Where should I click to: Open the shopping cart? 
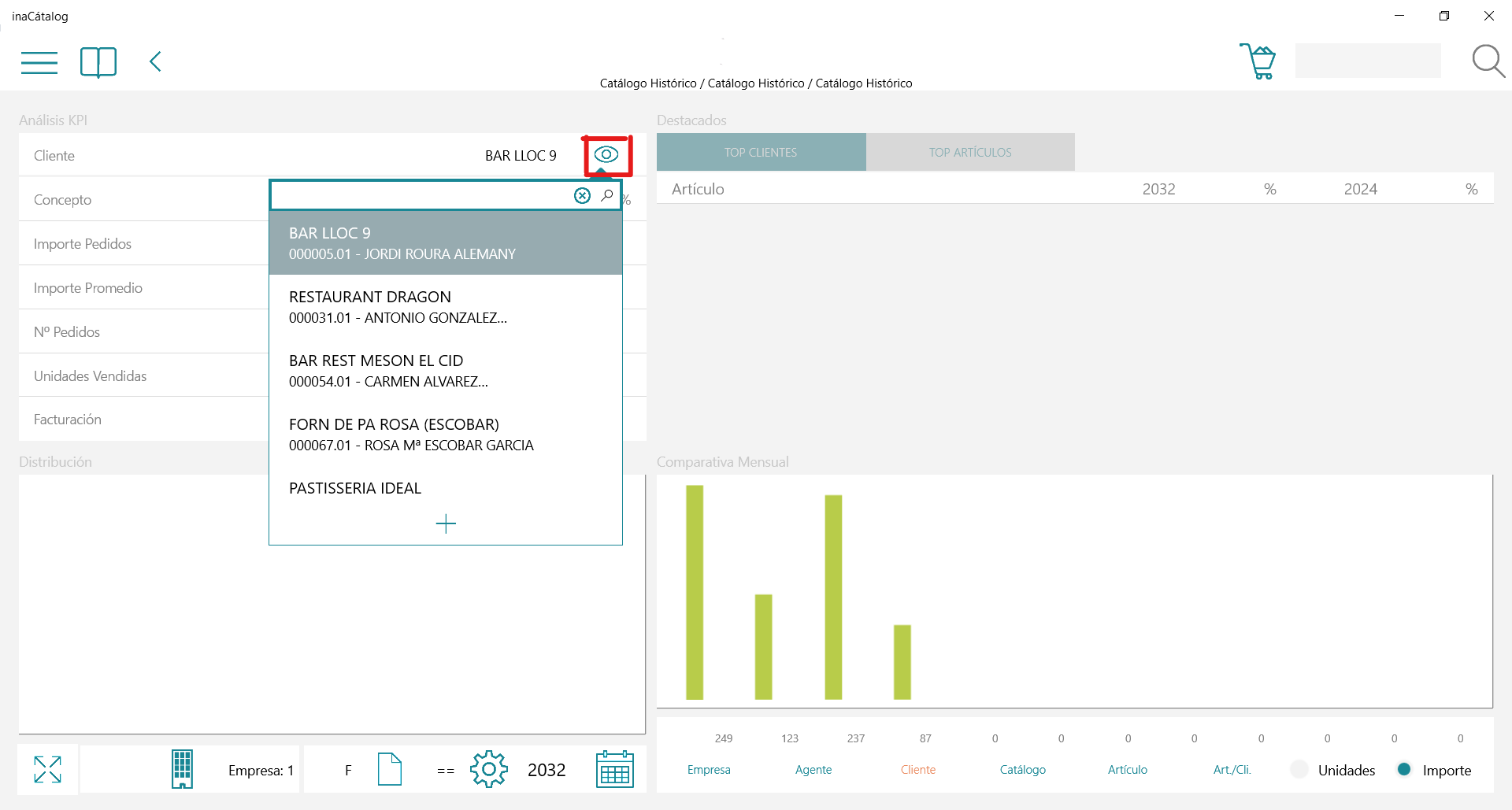coord(1258,61)
